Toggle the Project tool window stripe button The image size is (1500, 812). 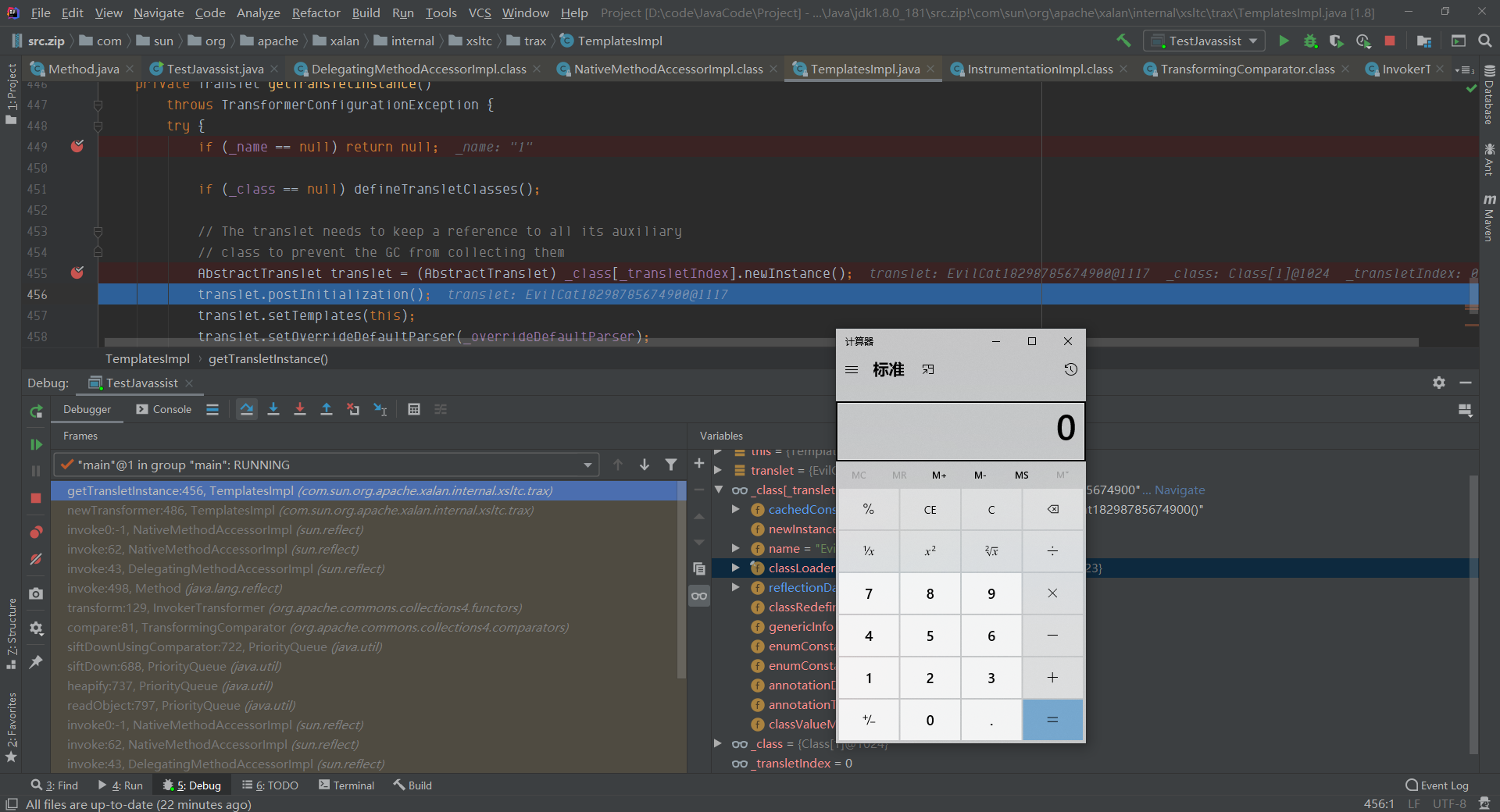(x=11, y=94)
